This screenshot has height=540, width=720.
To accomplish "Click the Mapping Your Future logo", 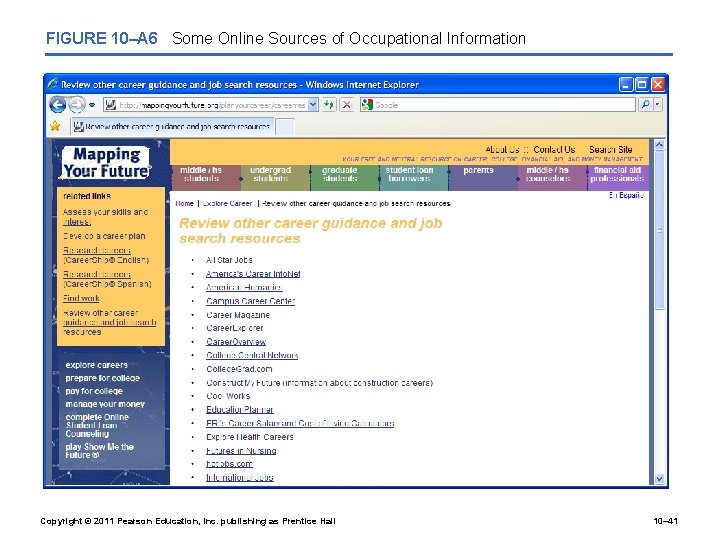I will point(106,163).
